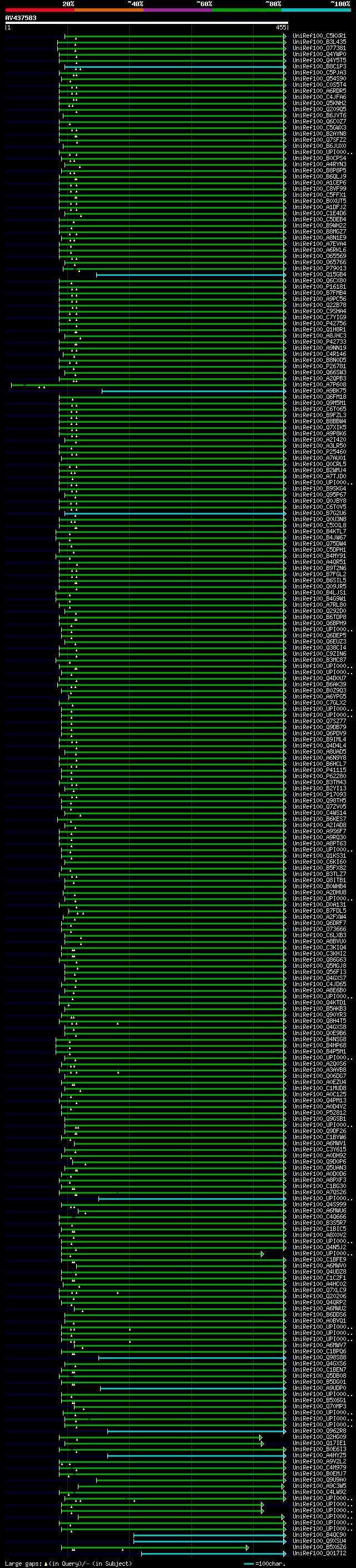This screenshot has height=1568, width=356.
Task: Select hit label UniRef100_A1CEP6
Action: (319, 182)
